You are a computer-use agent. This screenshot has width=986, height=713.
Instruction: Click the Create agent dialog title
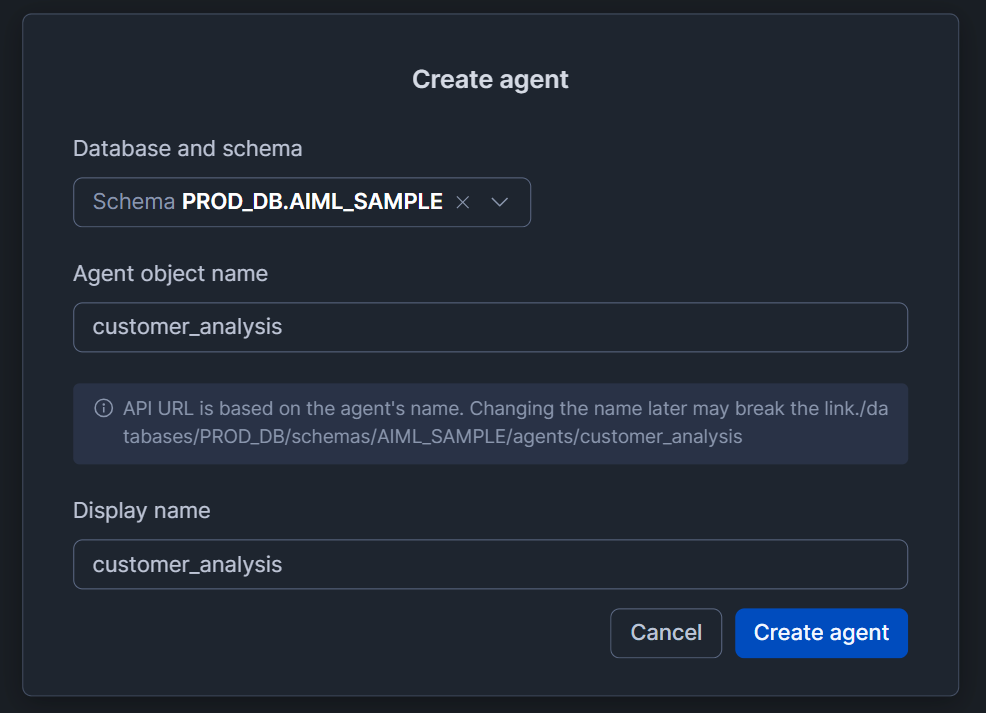pos(490,80)
